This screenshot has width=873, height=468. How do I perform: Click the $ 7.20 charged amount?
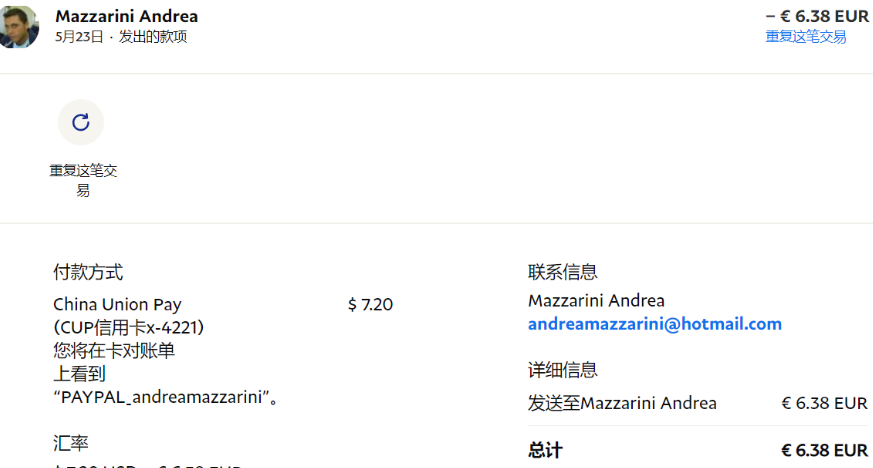point(370,304)
